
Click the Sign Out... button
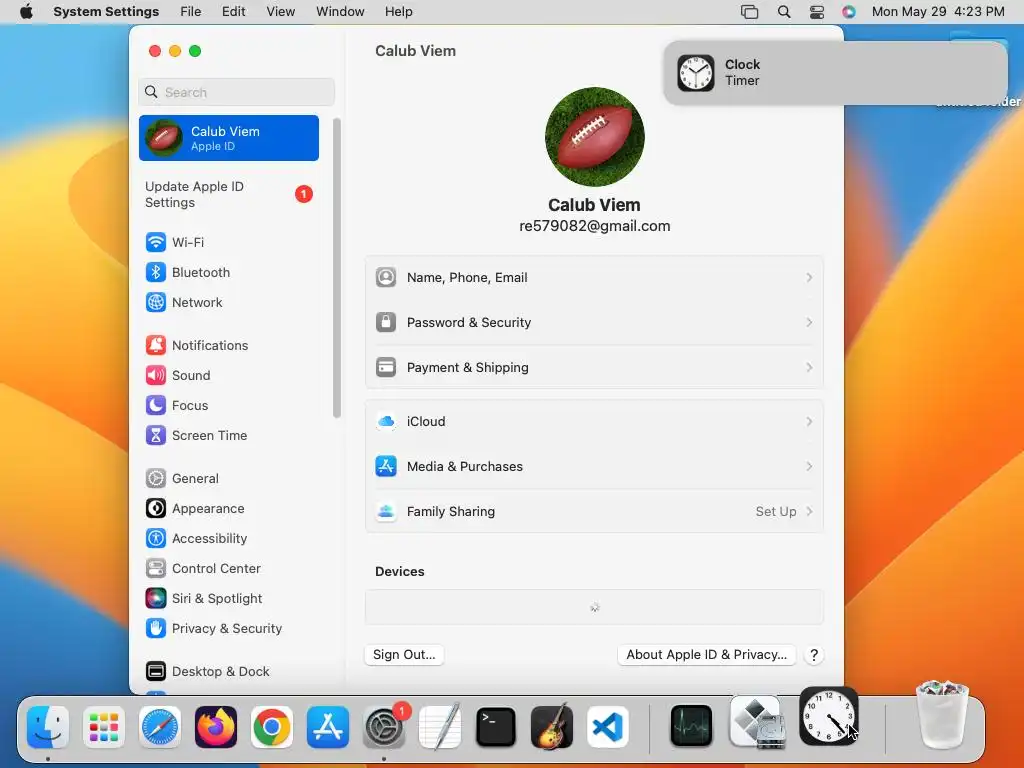tap(404, 655)
